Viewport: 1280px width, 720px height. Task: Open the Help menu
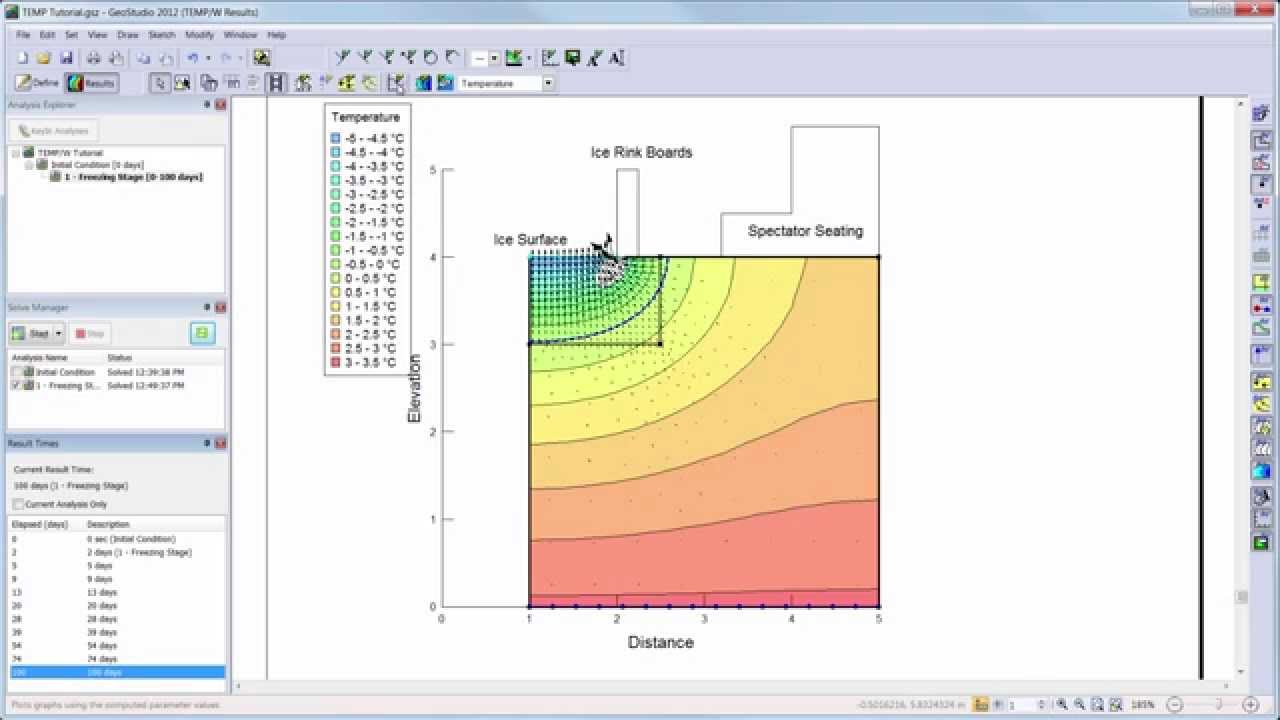point(277,35)
